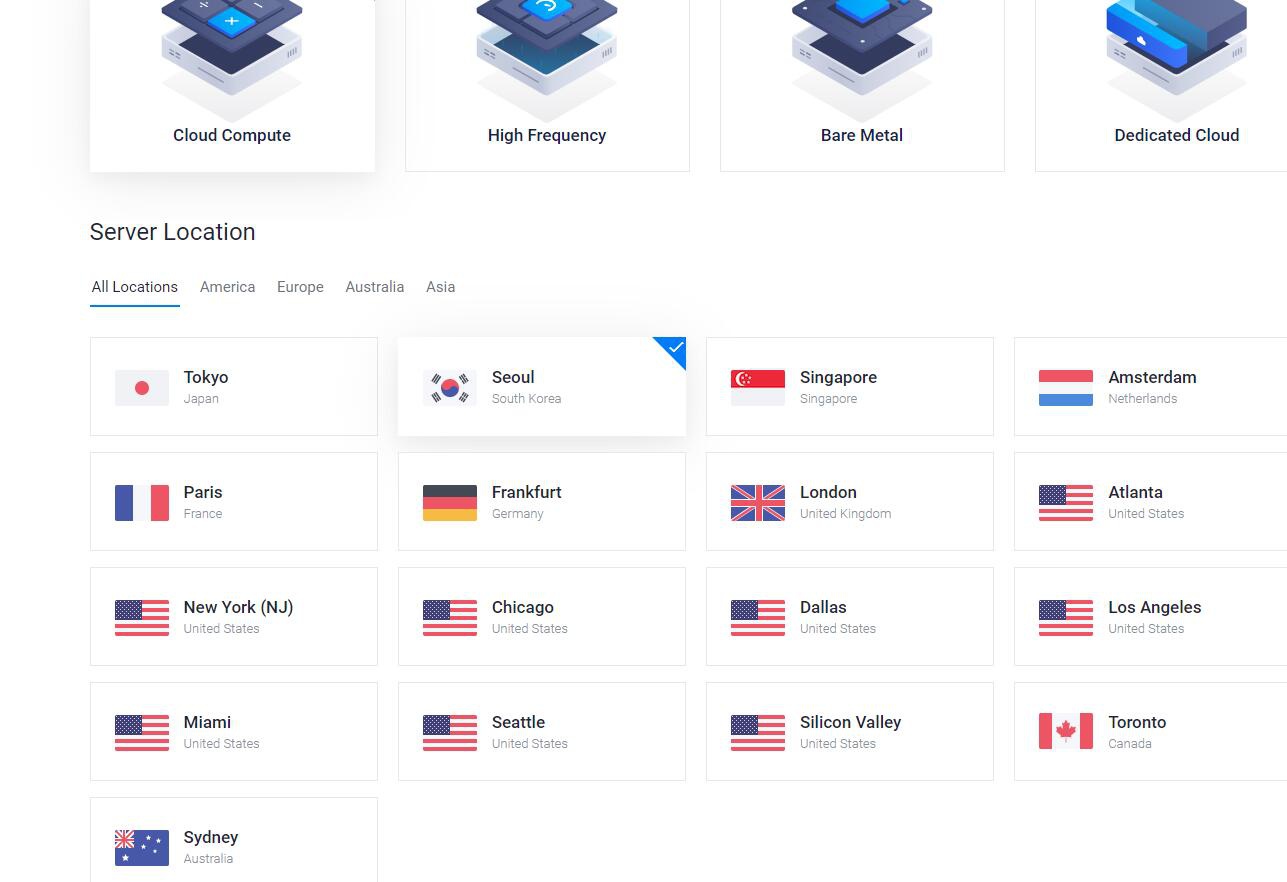Deselect the checked Seoul location card

(x=541, y=387)
